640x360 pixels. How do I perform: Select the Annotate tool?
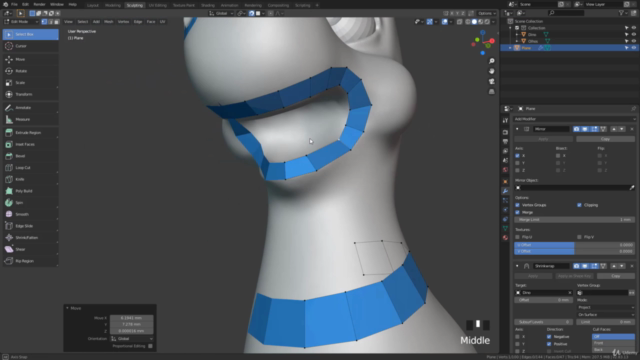coord(31,108)
